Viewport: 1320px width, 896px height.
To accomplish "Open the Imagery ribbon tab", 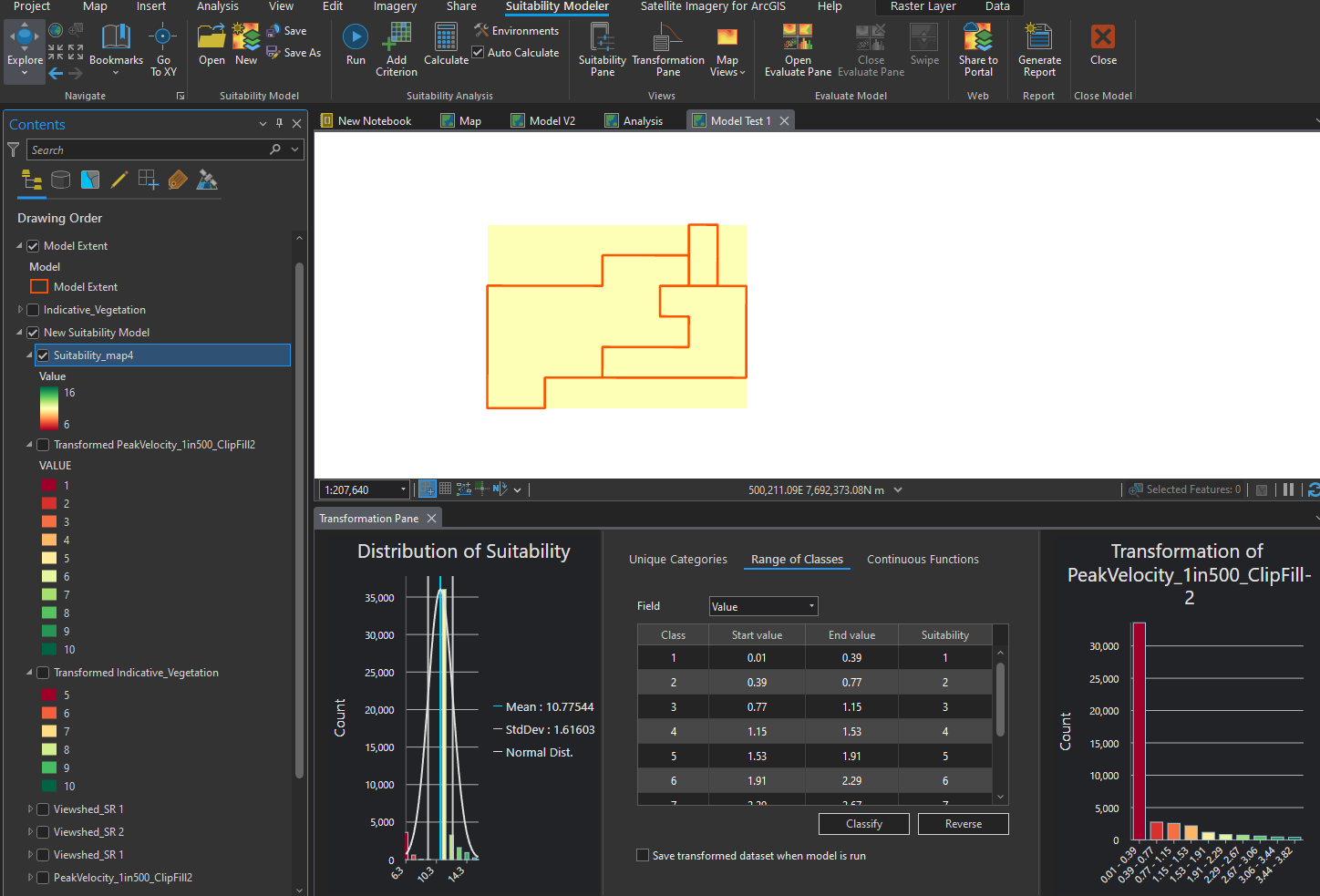I will tap(395, 6).
